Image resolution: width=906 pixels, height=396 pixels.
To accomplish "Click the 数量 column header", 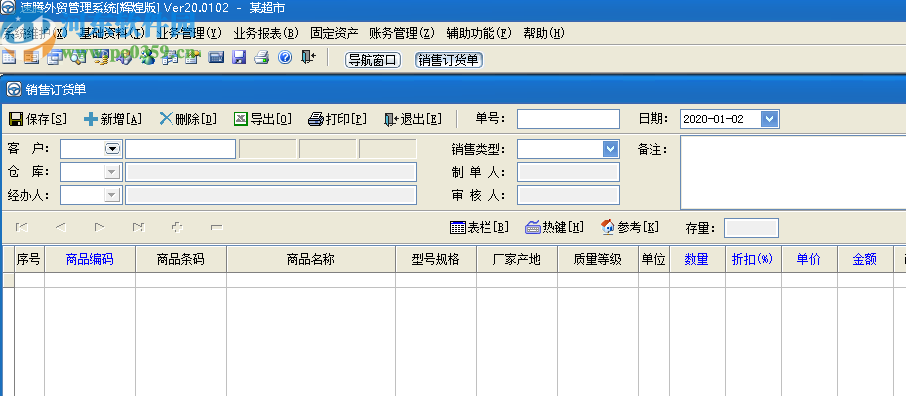I will 697,260.
